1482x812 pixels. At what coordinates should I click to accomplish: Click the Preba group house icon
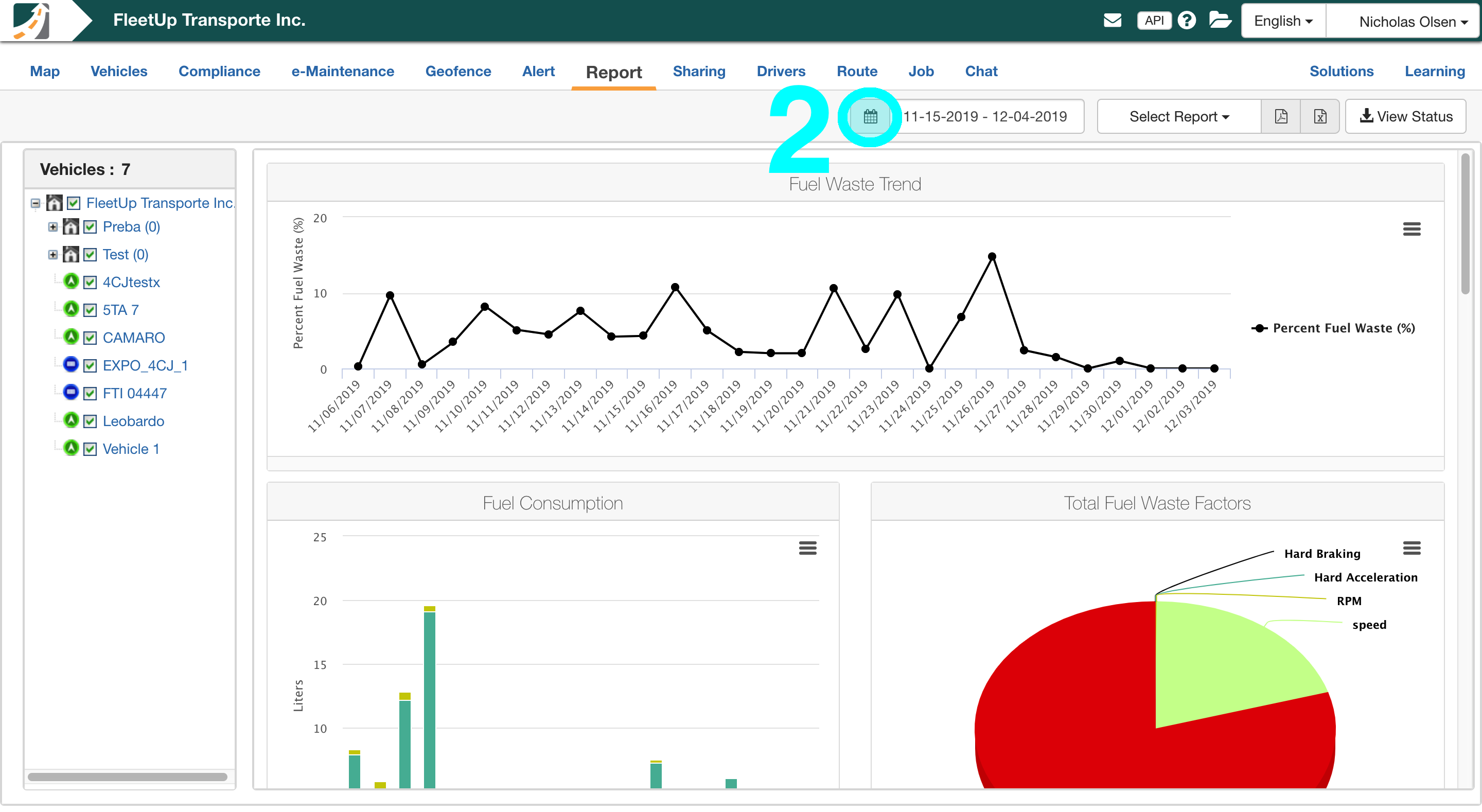(71, 227)
